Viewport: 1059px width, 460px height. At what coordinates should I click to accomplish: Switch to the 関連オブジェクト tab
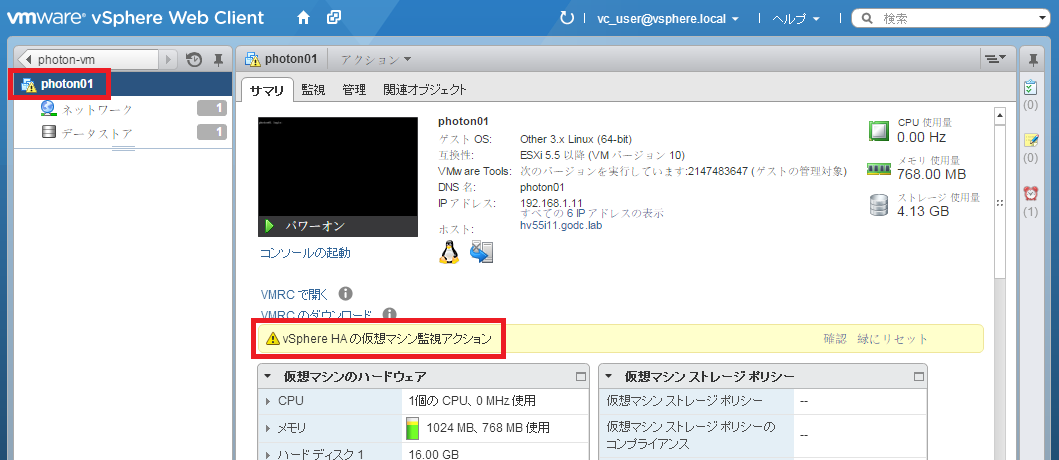[x=425, y=89]
